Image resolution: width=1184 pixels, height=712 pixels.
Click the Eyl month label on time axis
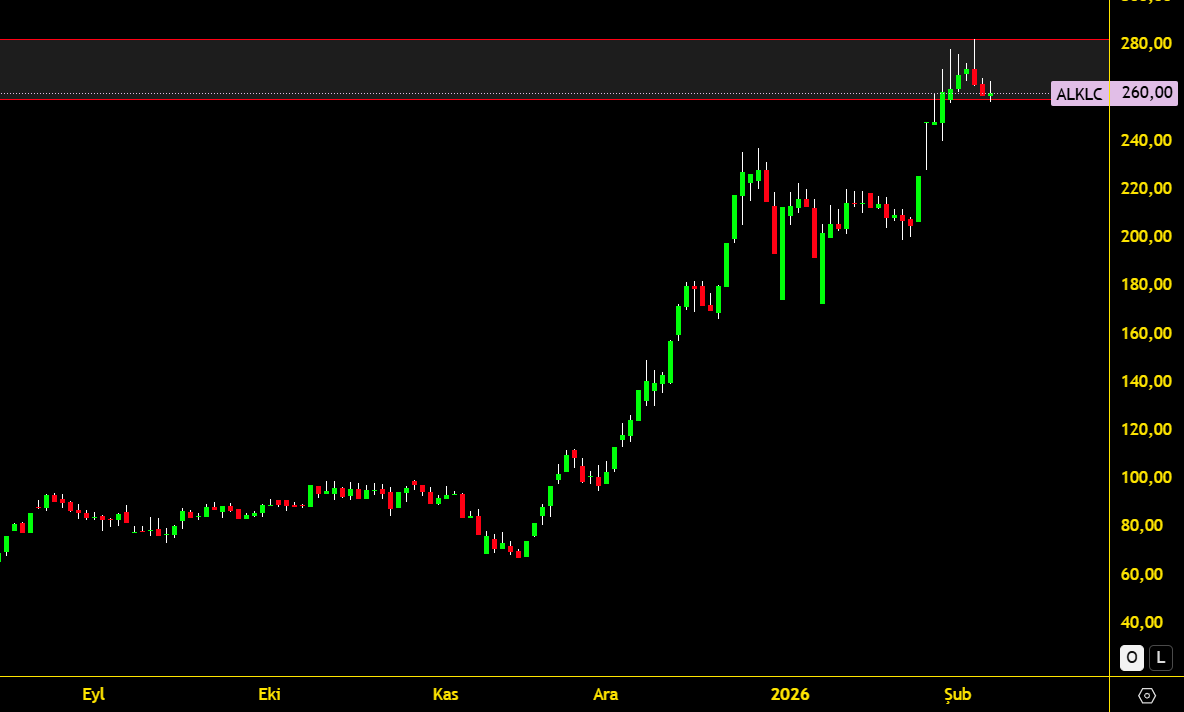[94, 695]
